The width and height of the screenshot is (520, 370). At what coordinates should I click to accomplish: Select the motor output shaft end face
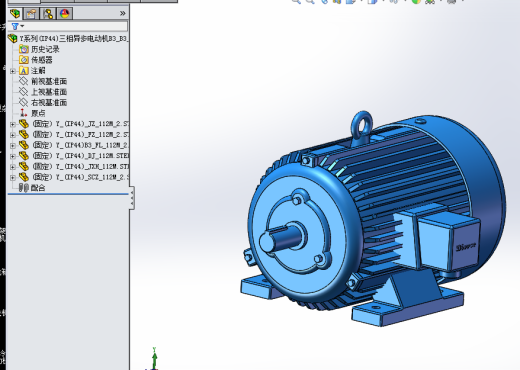point(267,242)
